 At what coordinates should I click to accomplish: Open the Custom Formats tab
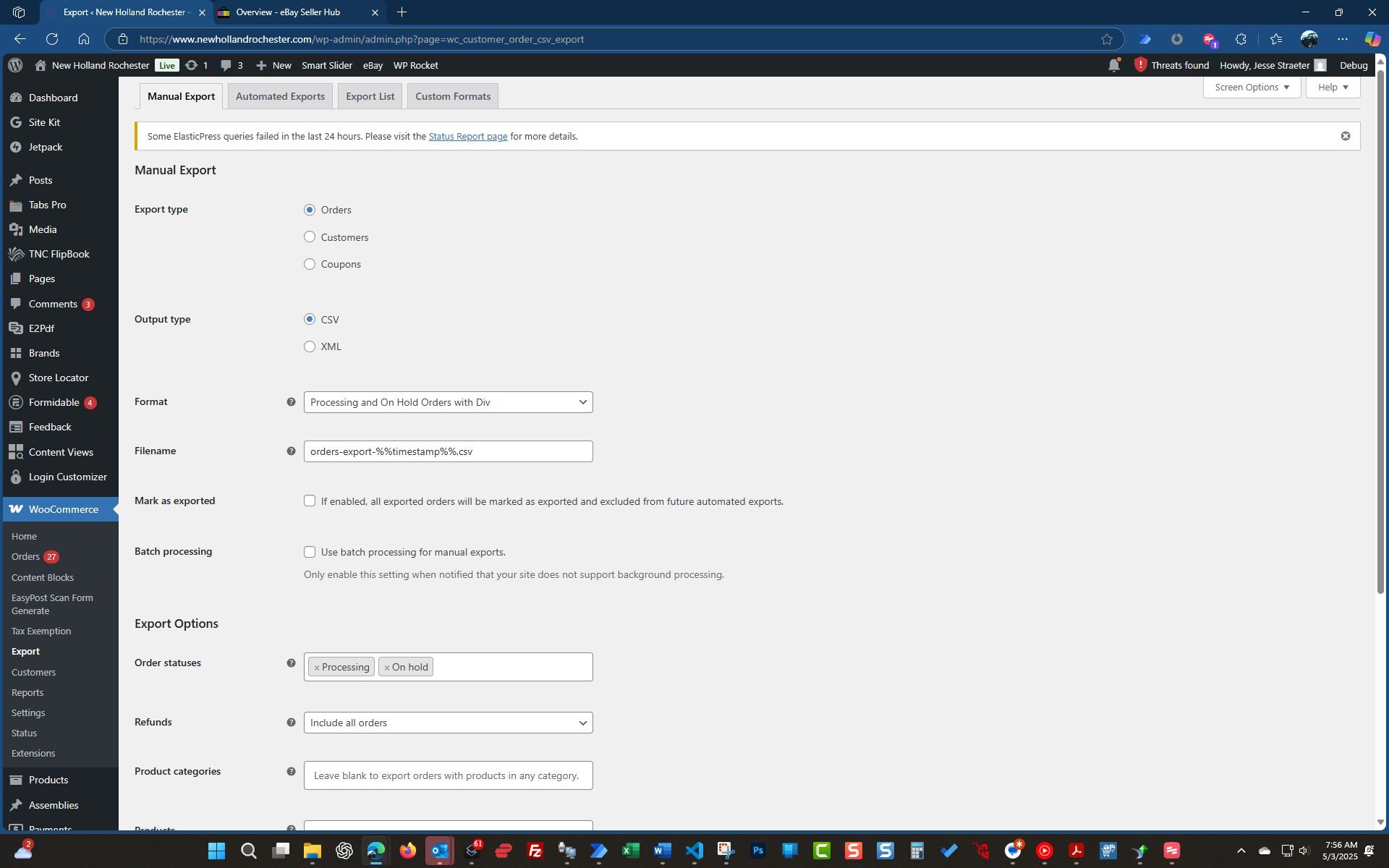pos(452,96)
